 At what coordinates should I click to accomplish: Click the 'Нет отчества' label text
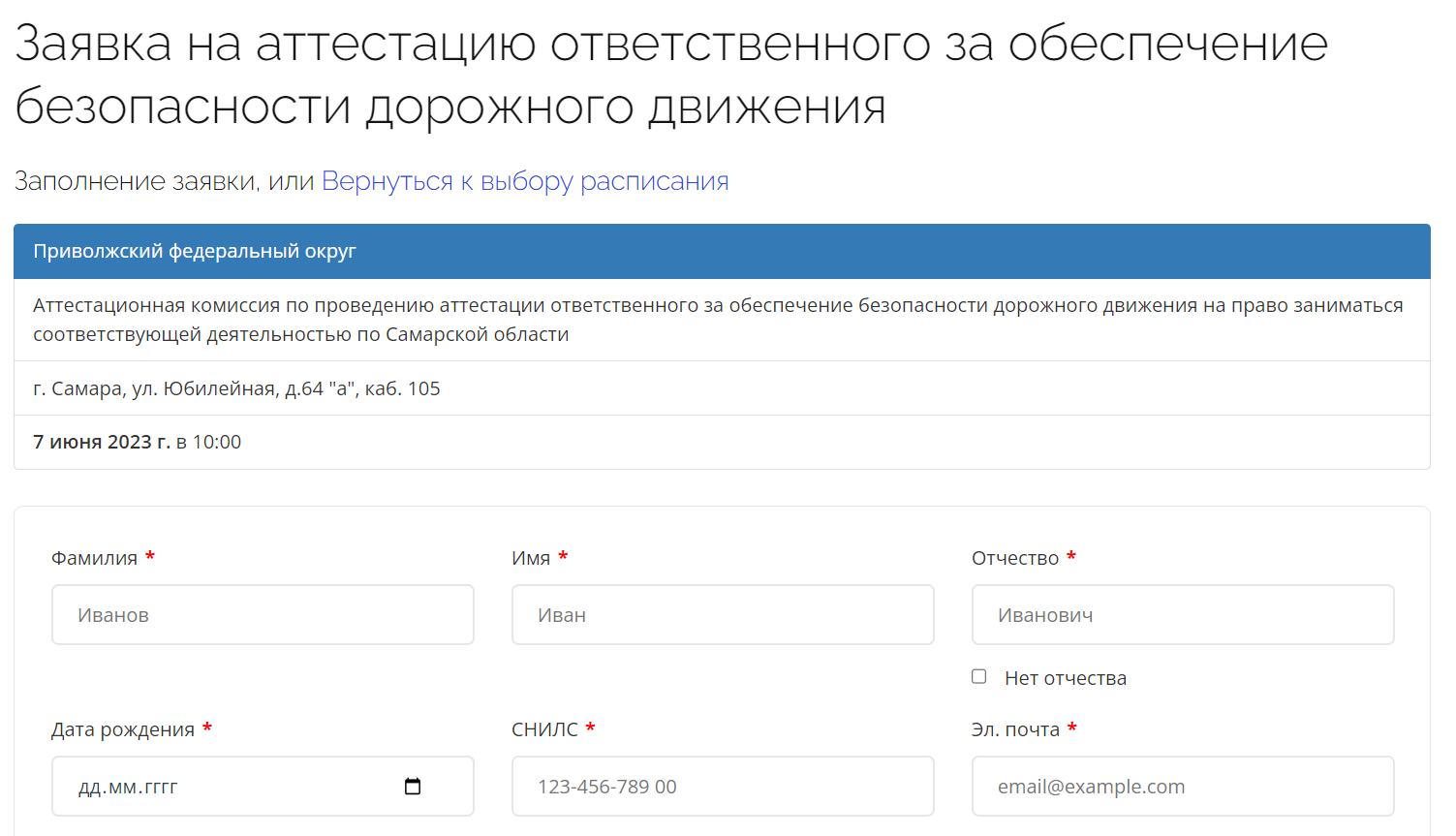pyautogui.click(x=1066, y=678)
